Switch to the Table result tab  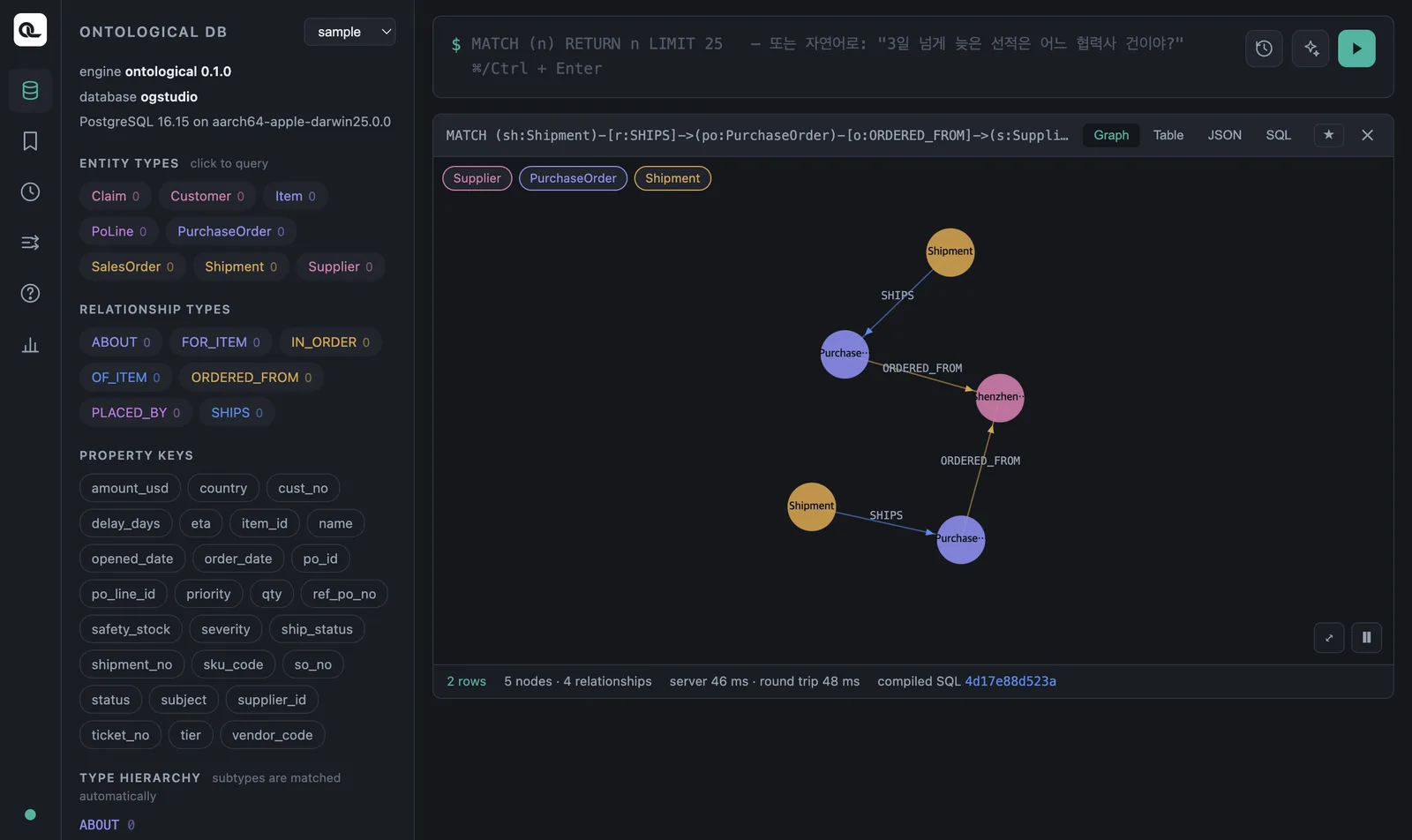[1168, 135]
